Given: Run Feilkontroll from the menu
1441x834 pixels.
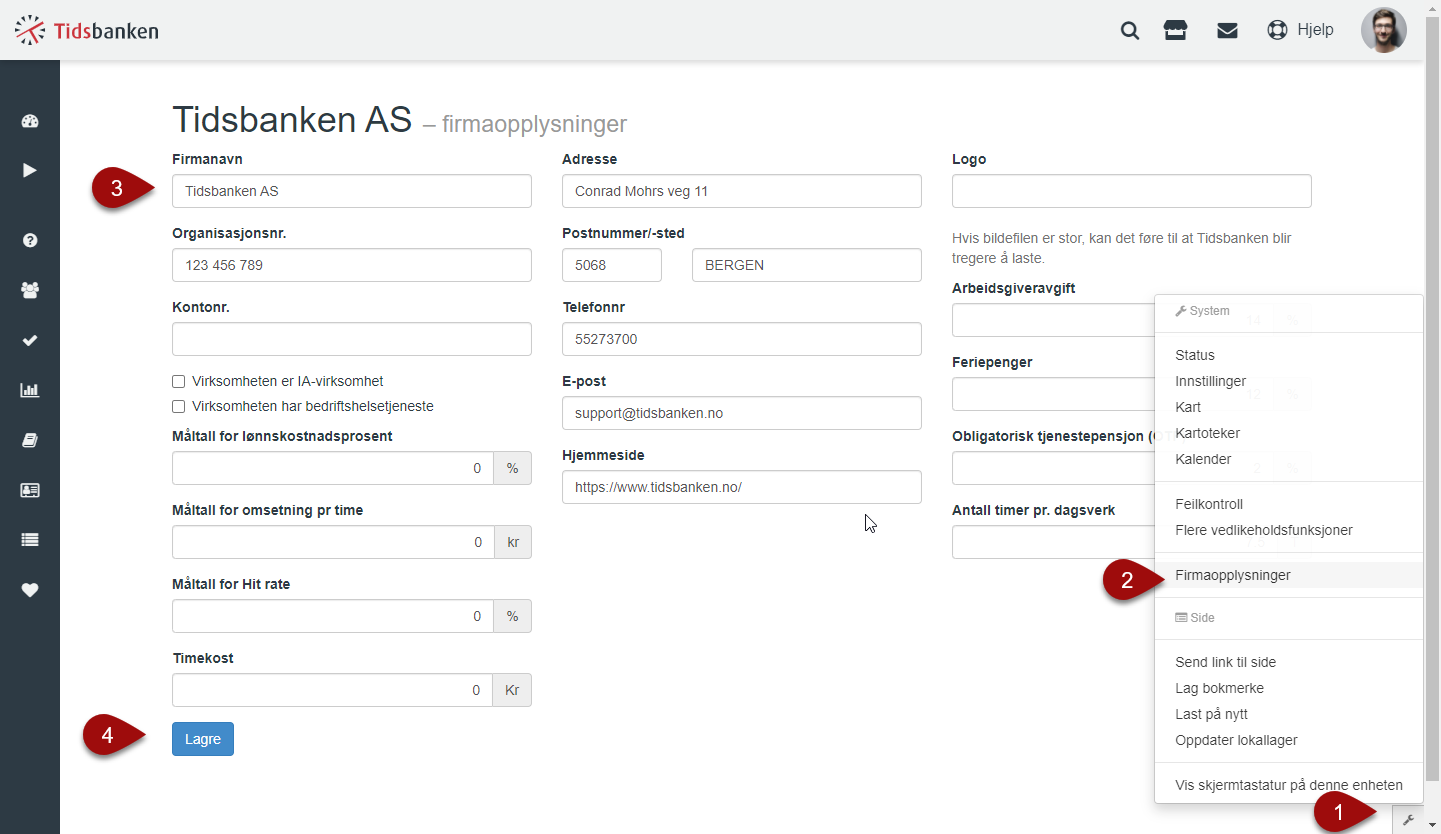Looking at the screenshot, I should point(1288,504).
